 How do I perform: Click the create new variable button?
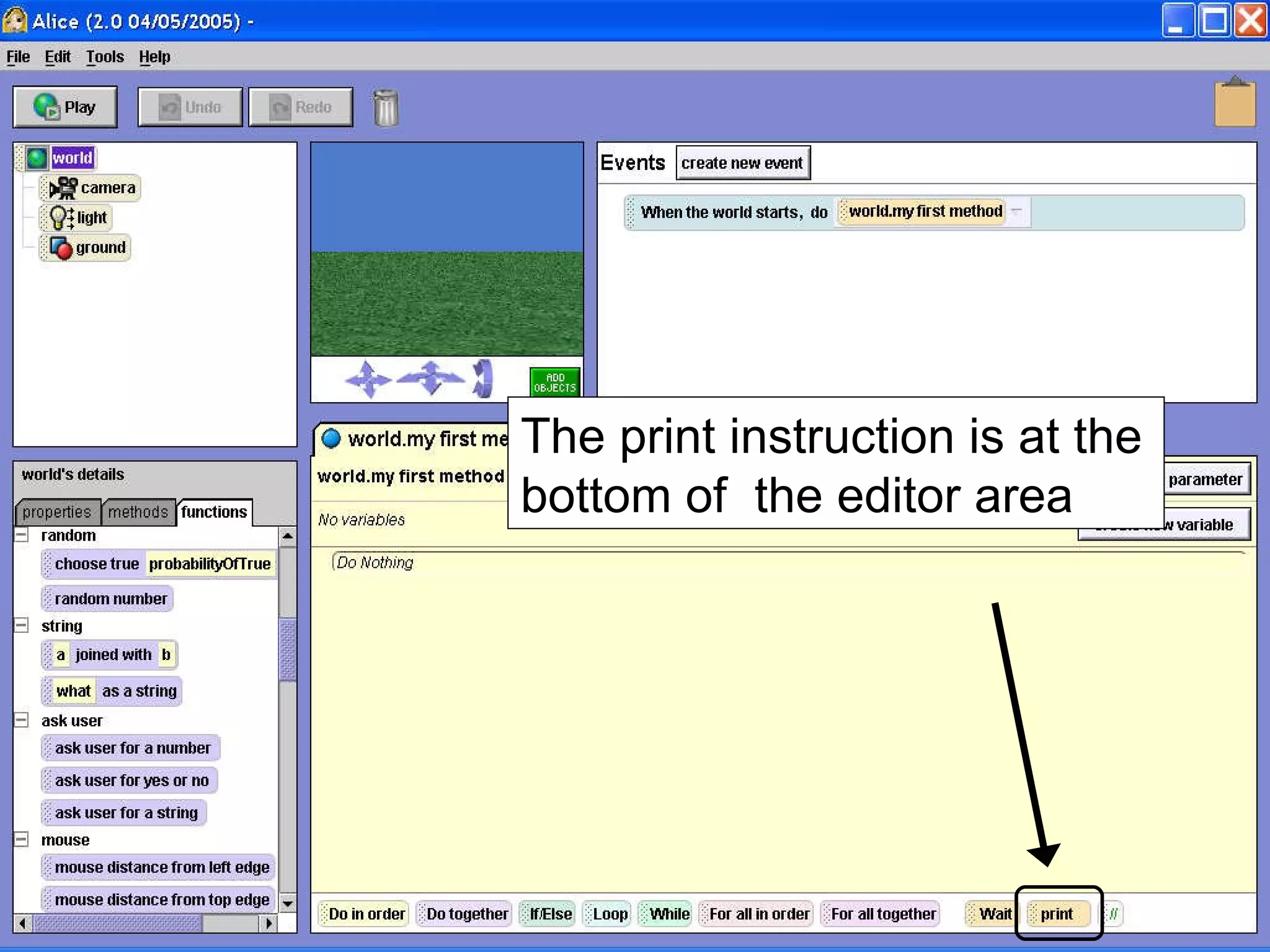point(1165,525)
